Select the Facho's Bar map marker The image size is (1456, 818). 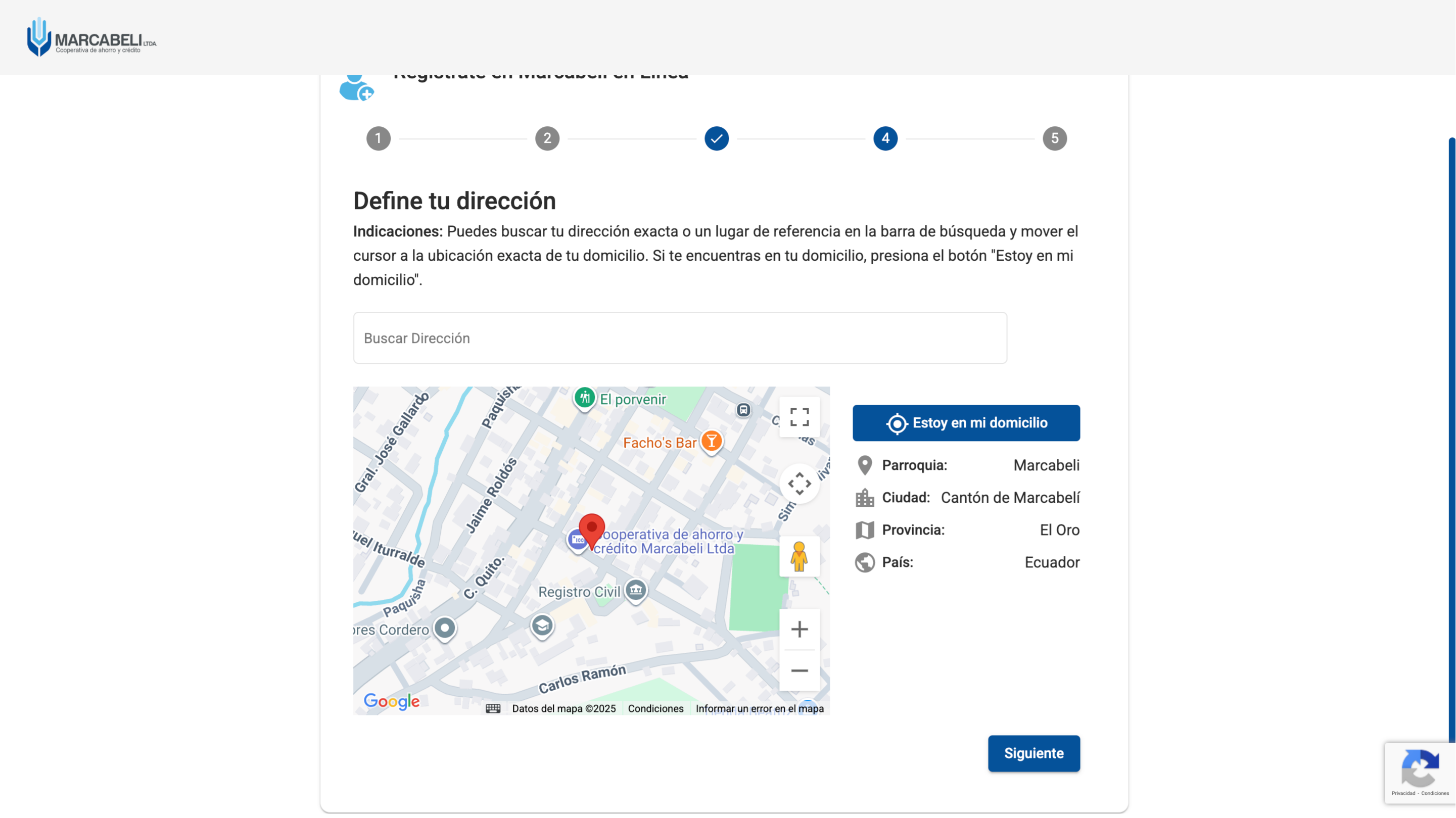click(x=712, y=441)
